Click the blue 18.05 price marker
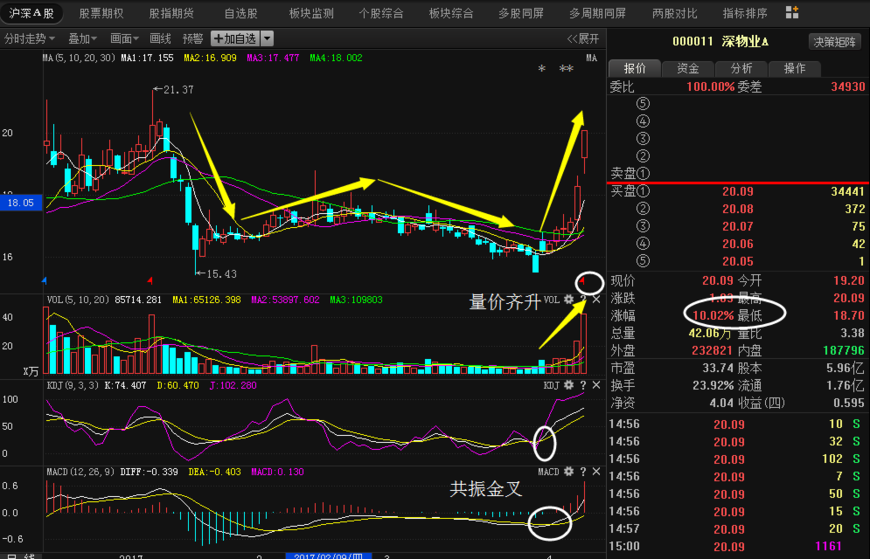 tap(21, 203)
